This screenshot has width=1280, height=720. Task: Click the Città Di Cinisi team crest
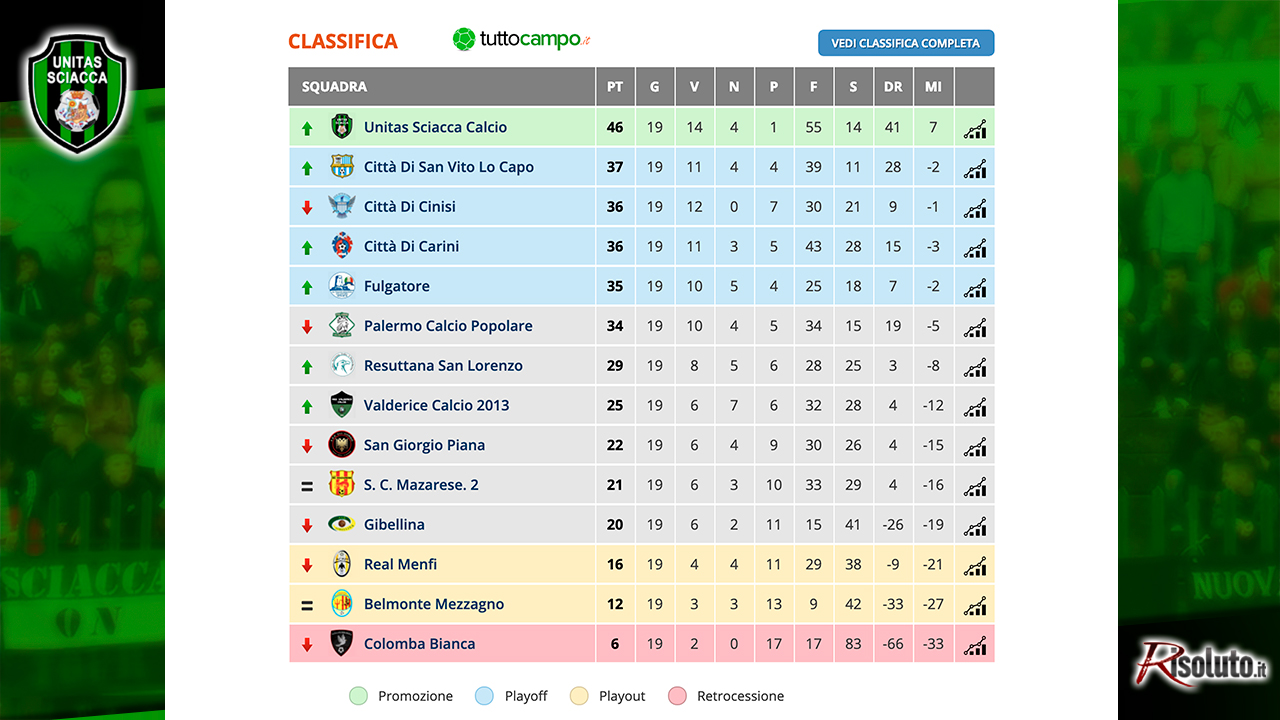pyautogui.click(x=342, y=206)
